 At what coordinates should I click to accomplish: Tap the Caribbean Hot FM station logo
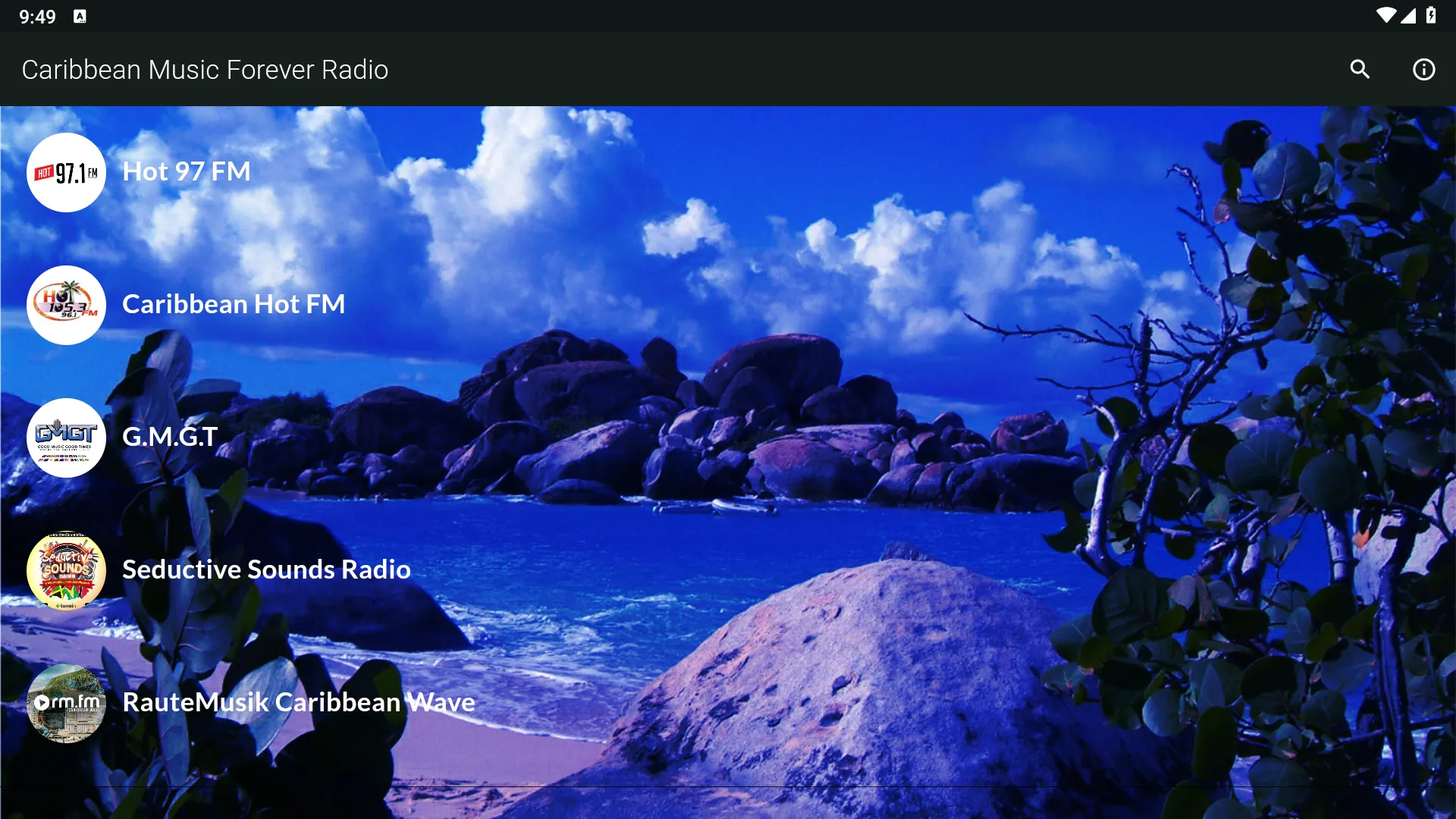[66, 305]
